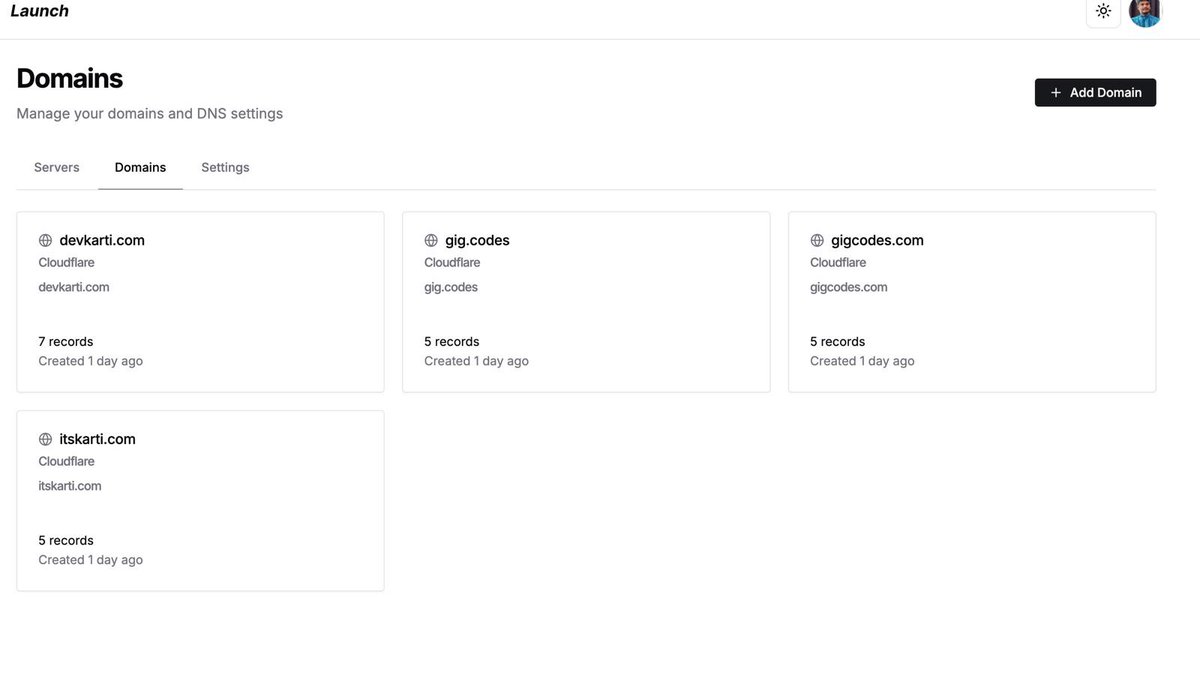Open the devkarti.com domain card
The width and height of the screenshot is (1200, 691).
tap(200, 300)
